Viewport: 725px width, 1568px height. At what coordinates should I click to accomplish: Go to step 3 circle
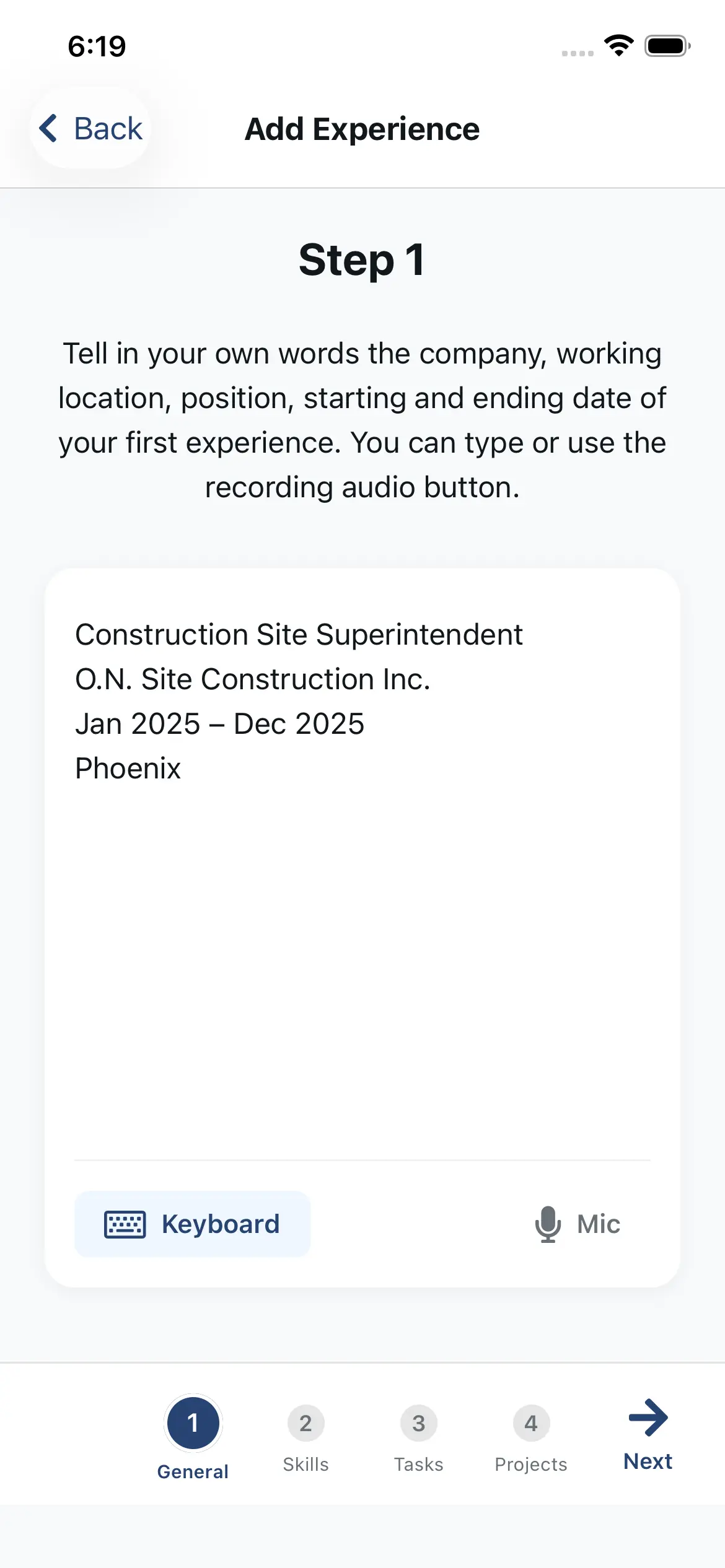[418, 1423]
